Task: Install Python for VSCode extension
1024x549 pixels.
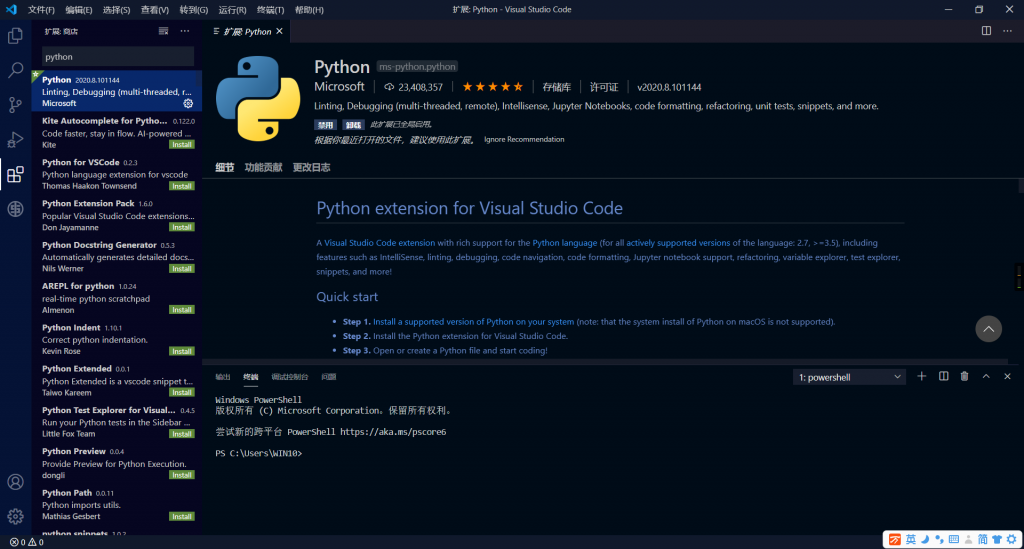Action: pyautogui.click(x=182, y=186)
